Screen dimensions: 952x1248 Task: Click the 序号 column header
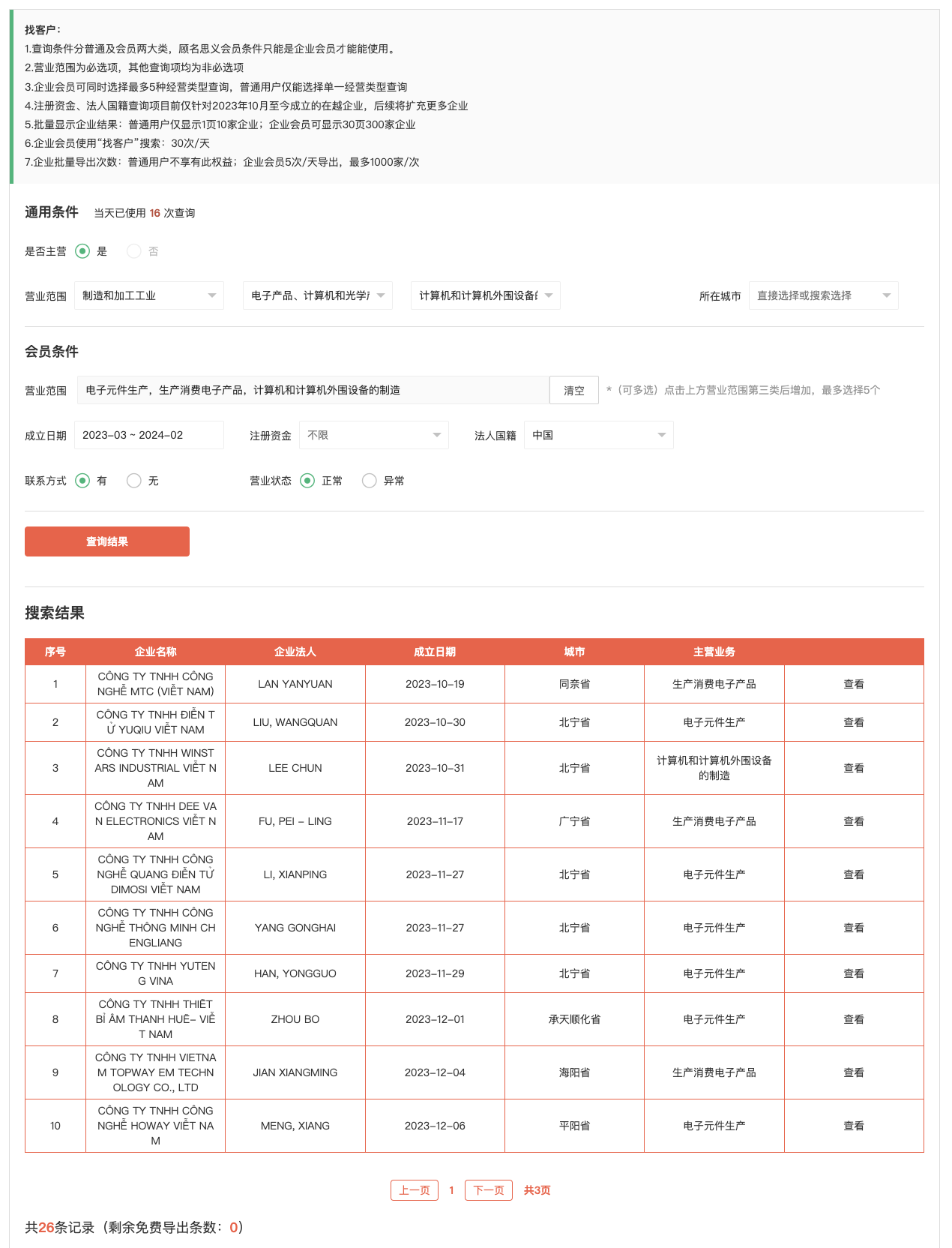[x=55, y=652]
